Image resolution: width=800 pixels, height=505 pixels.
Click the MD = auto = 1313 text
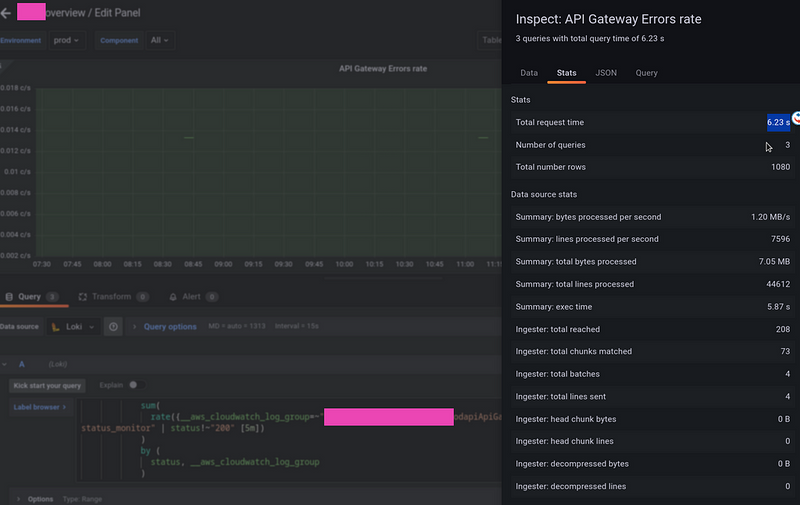(x=237, y=326)
